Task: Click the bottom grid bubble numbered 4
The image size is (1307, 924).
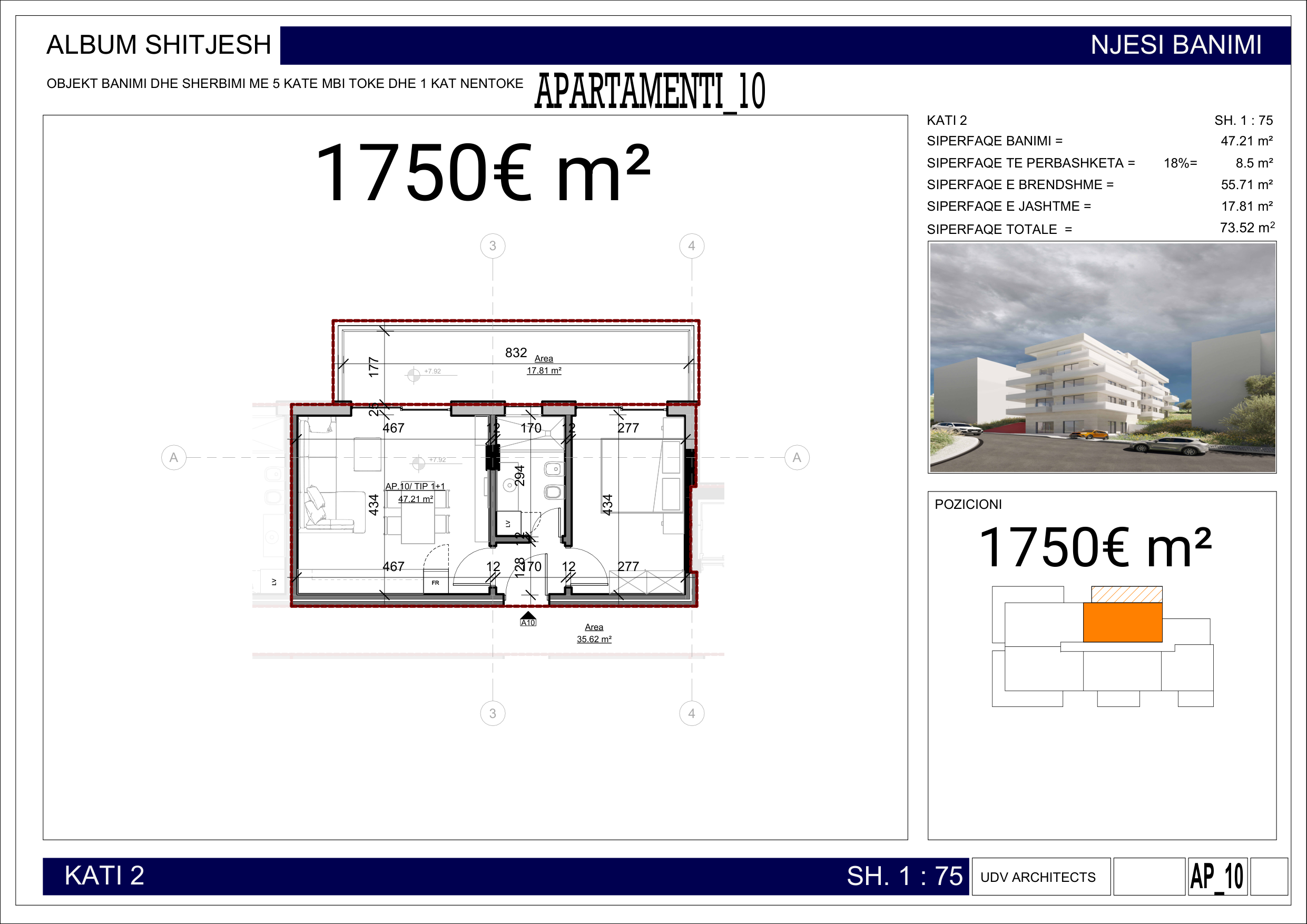Action: [691, 713]
